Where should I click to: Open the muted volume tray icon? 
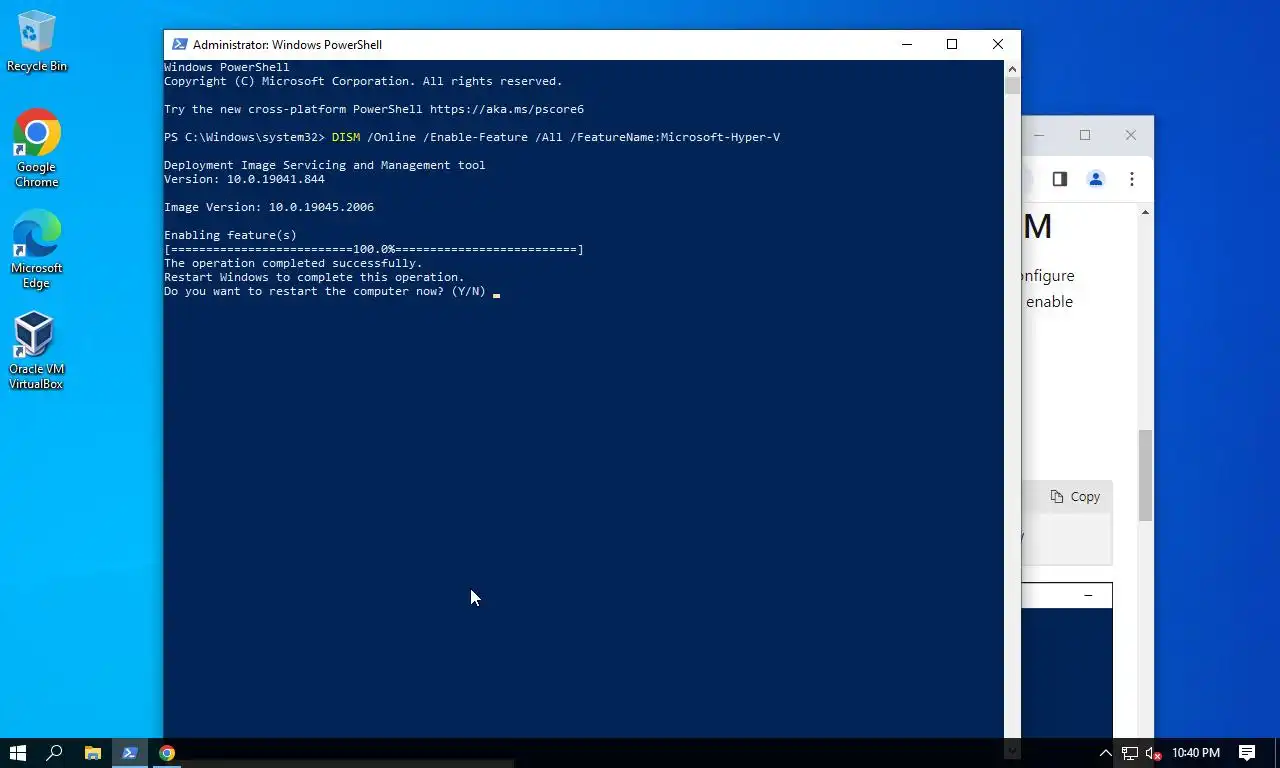coord(1153,753)
